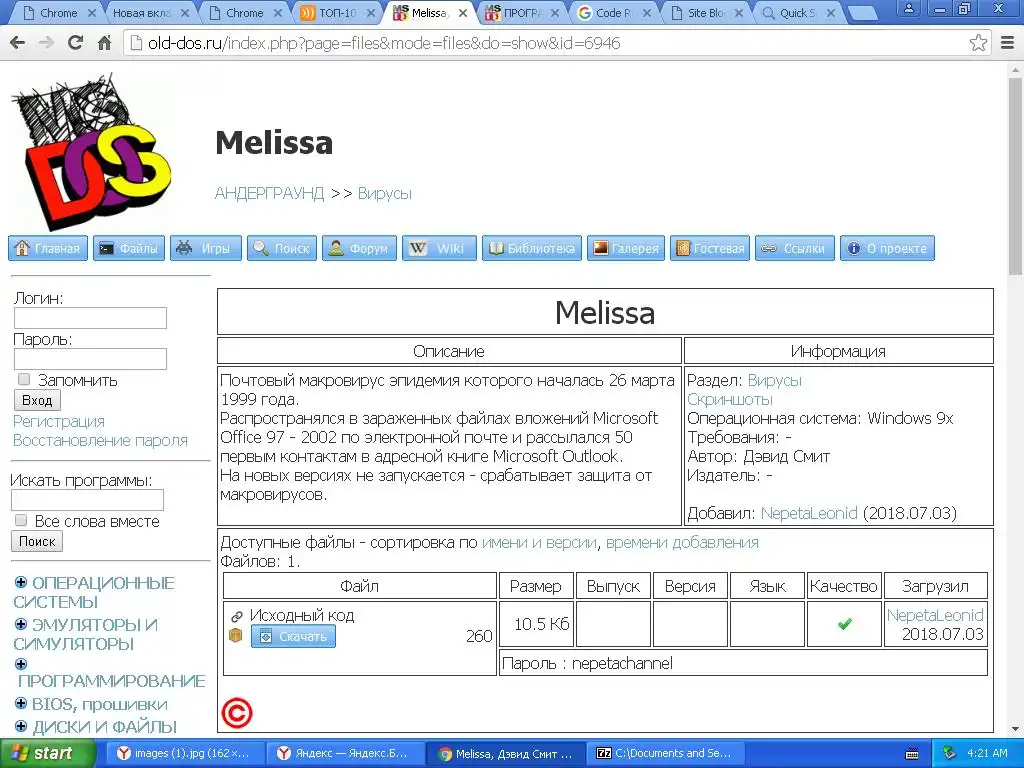Viewport: 1024px width, 768px height.
Task: Expand ДИСКИ И ФАЙЛЫ category
Action: click(21, 726)
